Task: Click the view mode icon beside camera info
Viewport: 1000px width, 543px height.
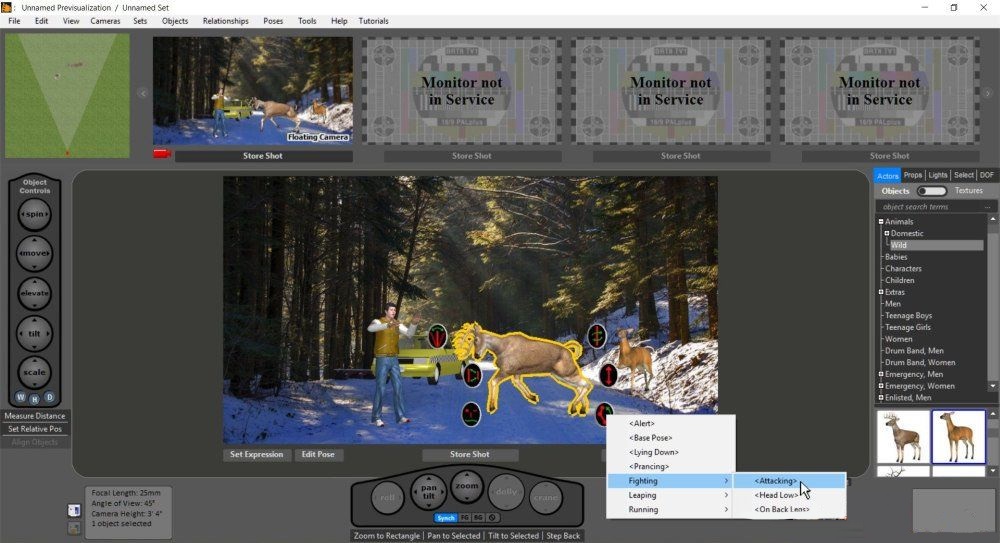Action: pyautogui.click(x=74, y=510)
